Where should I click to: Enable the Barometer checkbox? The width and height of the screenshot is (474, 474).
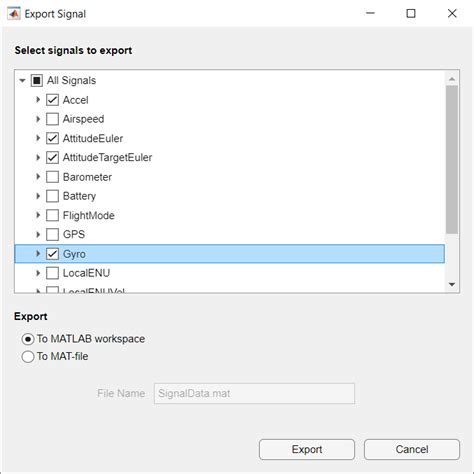tap(52, 177)
